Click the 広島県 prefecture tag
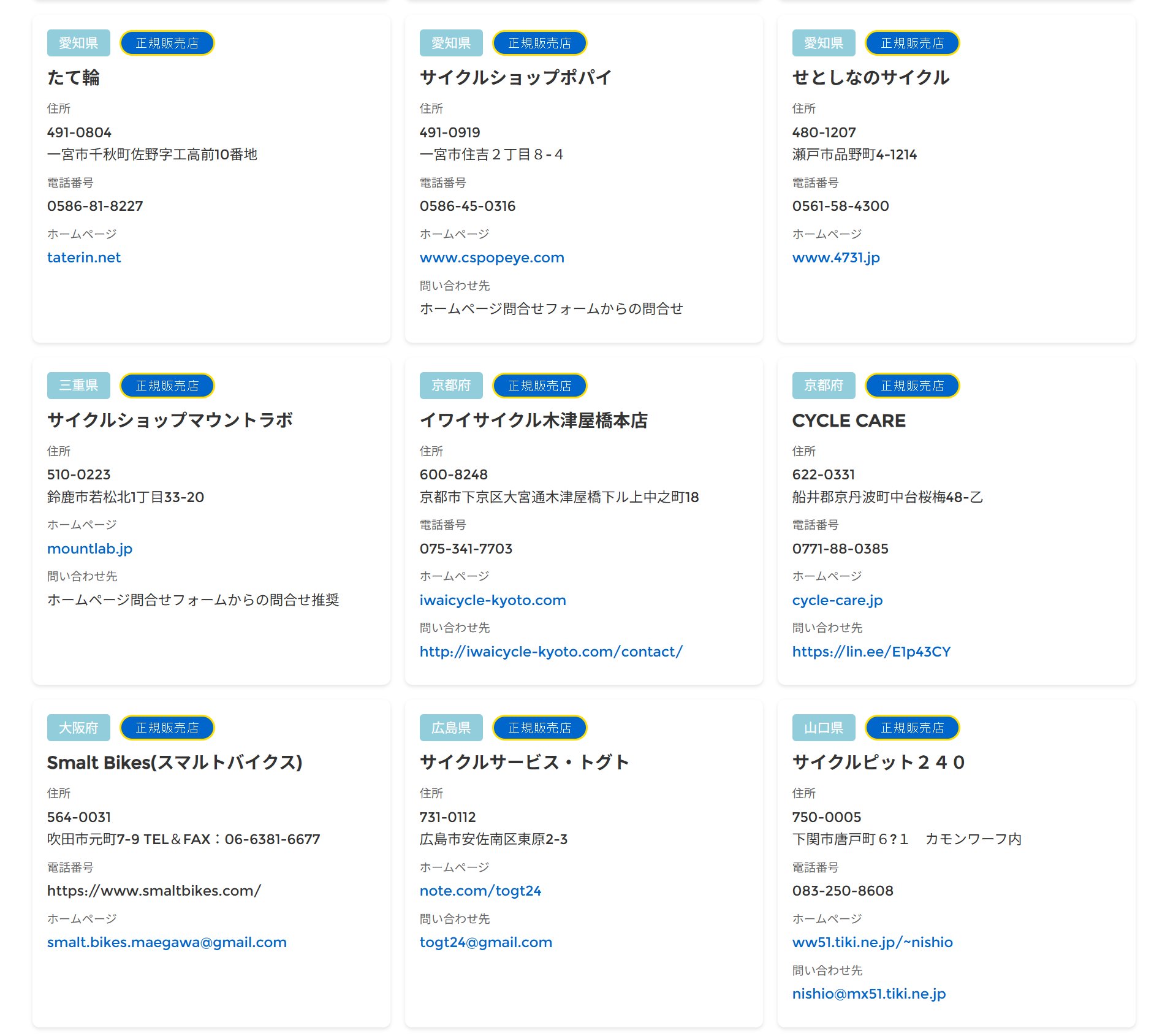 [x=451, y=728]
